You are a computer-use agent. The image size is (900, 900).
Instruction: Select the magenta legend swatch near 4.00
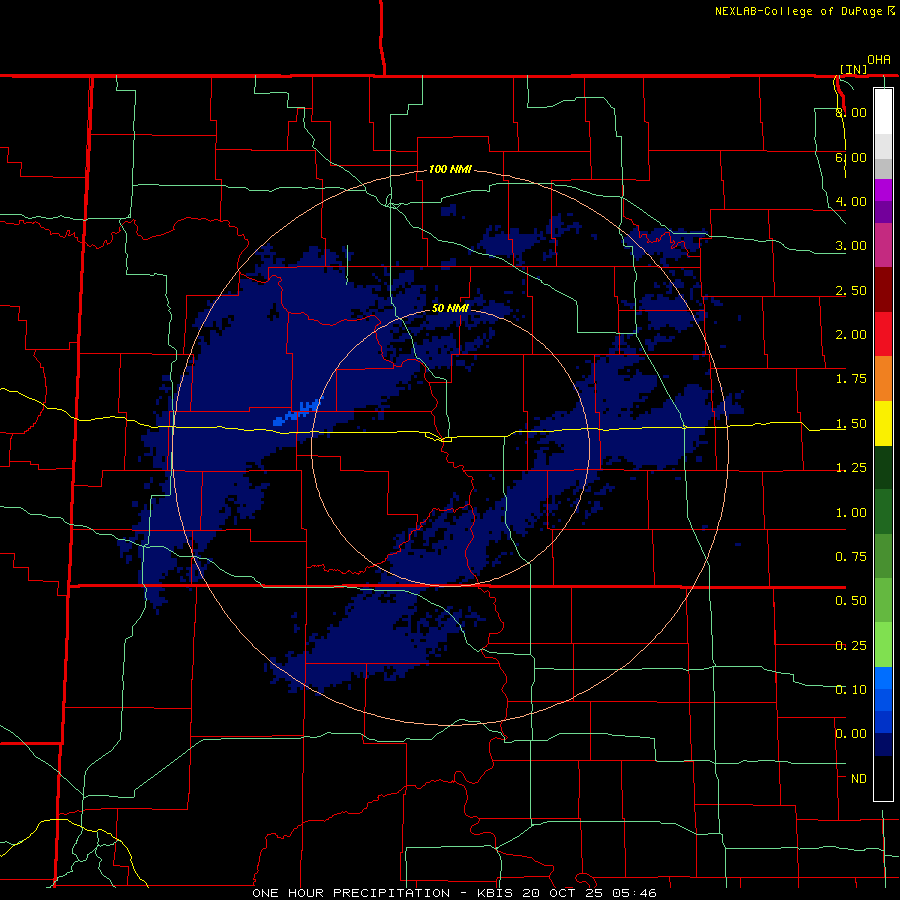[x=883, y=190]
